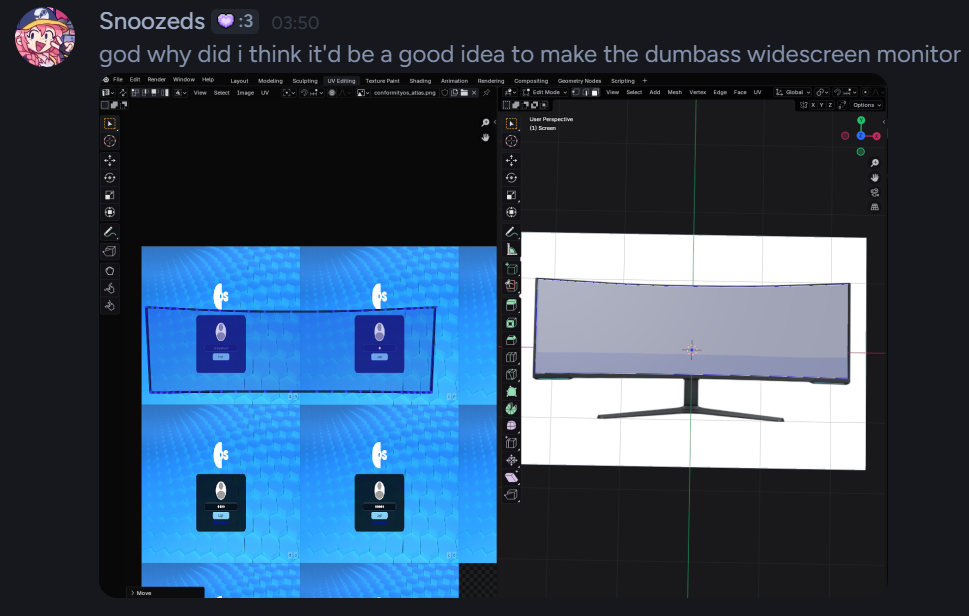Select the Measure tool in 3D viewport
The width and height of the screenshot is (969, 616).
[511, 250]
